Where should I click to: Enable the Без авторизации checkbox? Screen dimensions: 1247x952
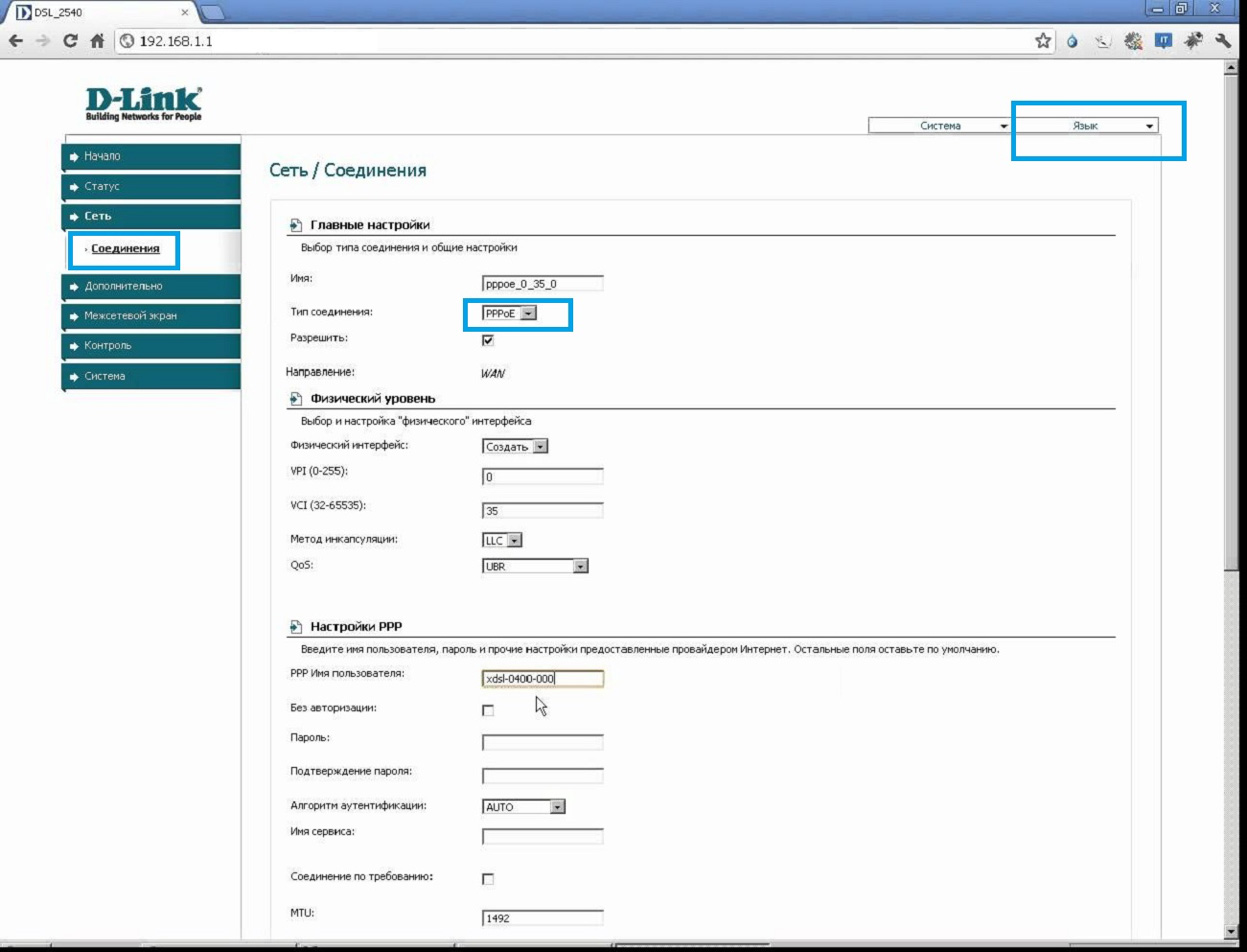tap(488, 710)
